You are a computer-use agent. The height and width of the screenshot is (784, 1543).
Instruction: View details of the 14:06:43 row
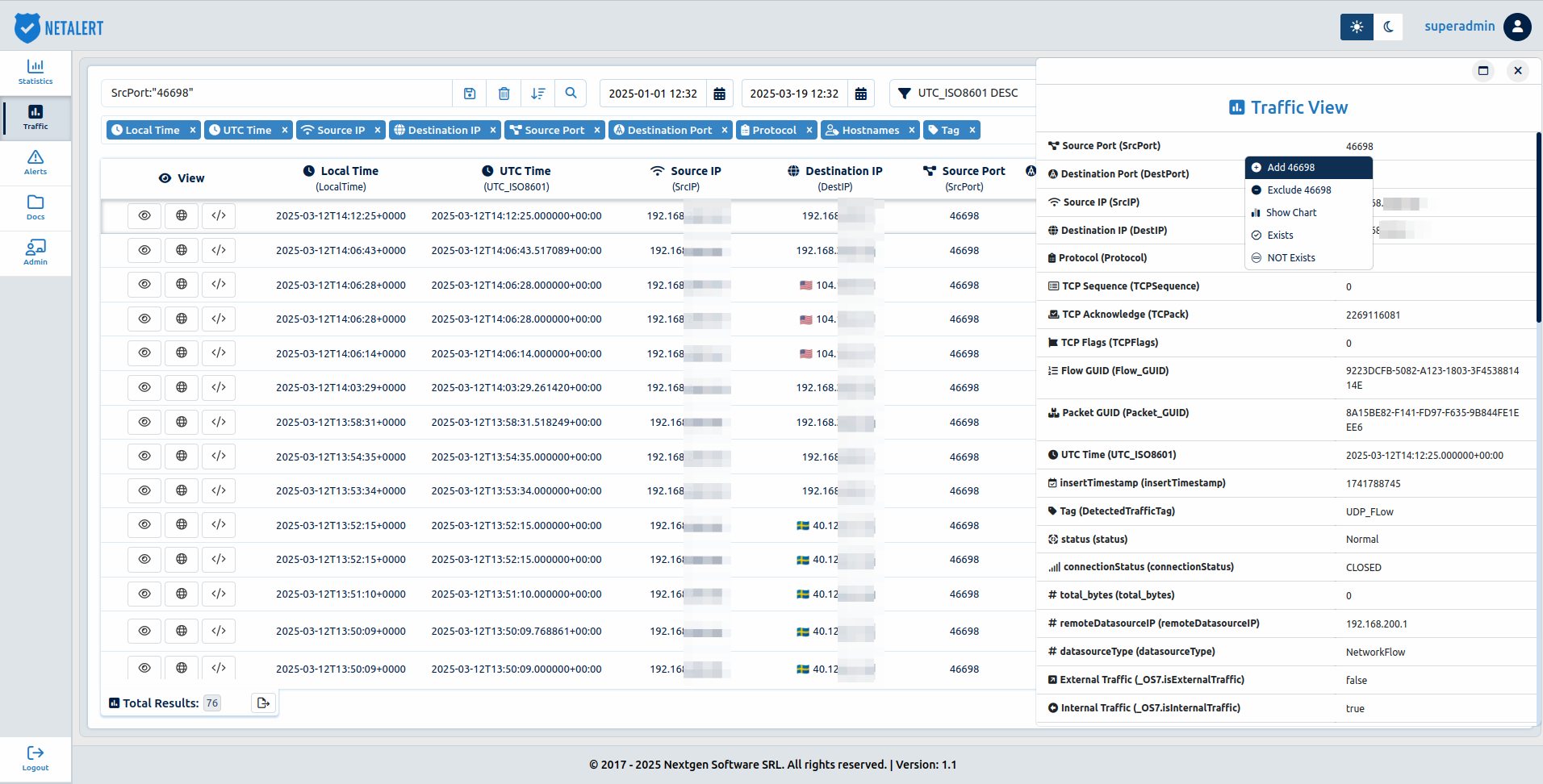click(144, 250)
